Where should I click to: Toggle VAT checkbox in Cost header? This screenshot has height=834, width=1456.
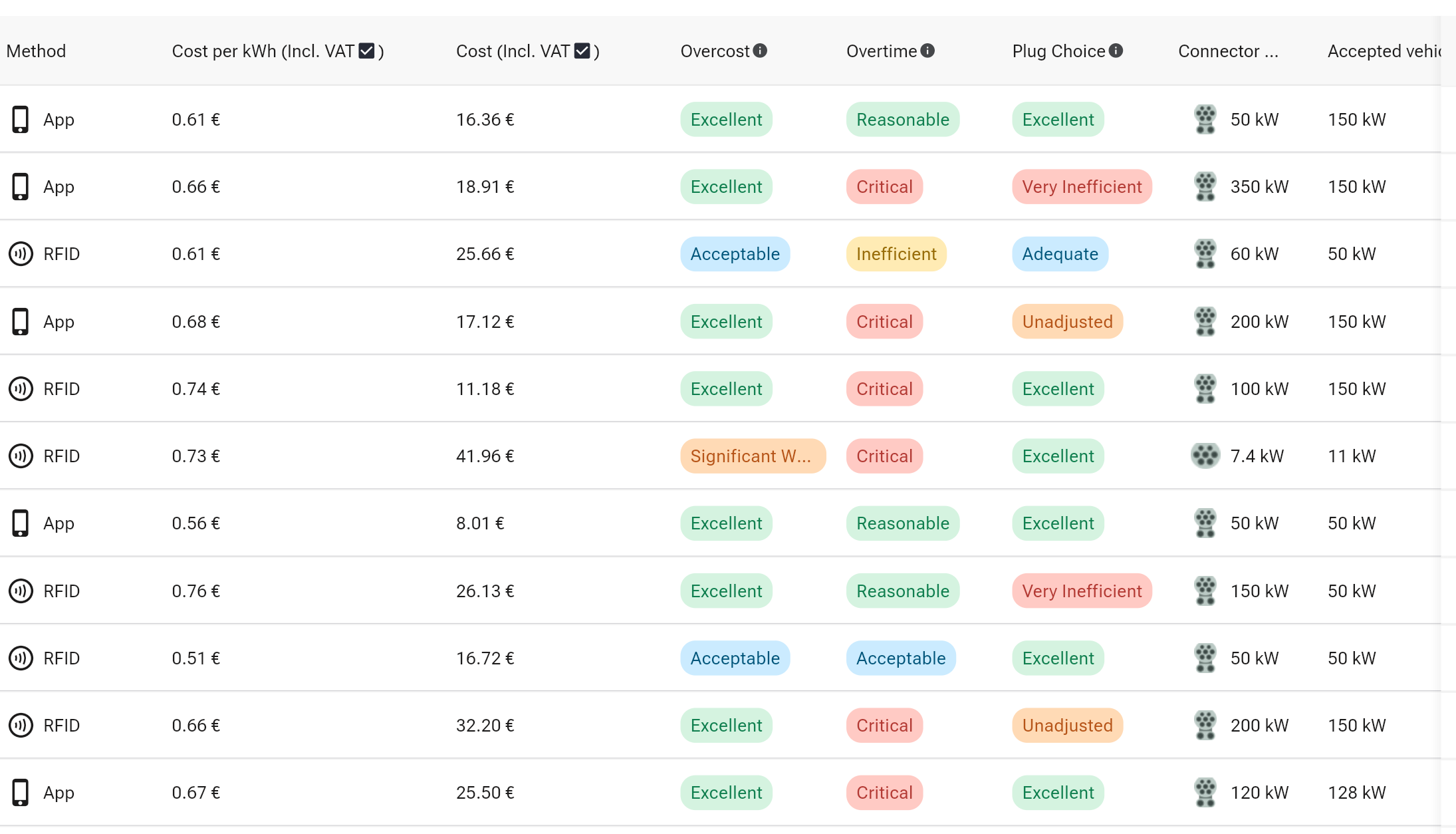coord(582,51)
